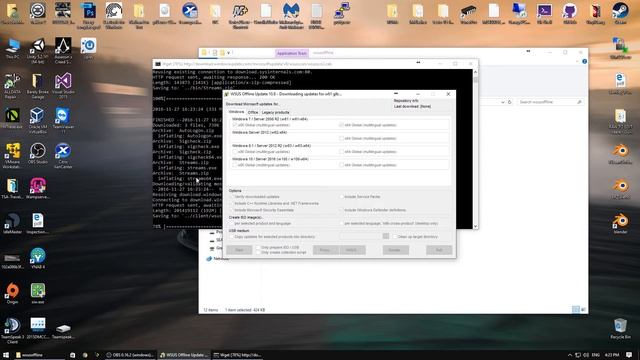This screenshot has width=640, height=360.
Task: Open the Recycle Bin
Action: [620, 329]
